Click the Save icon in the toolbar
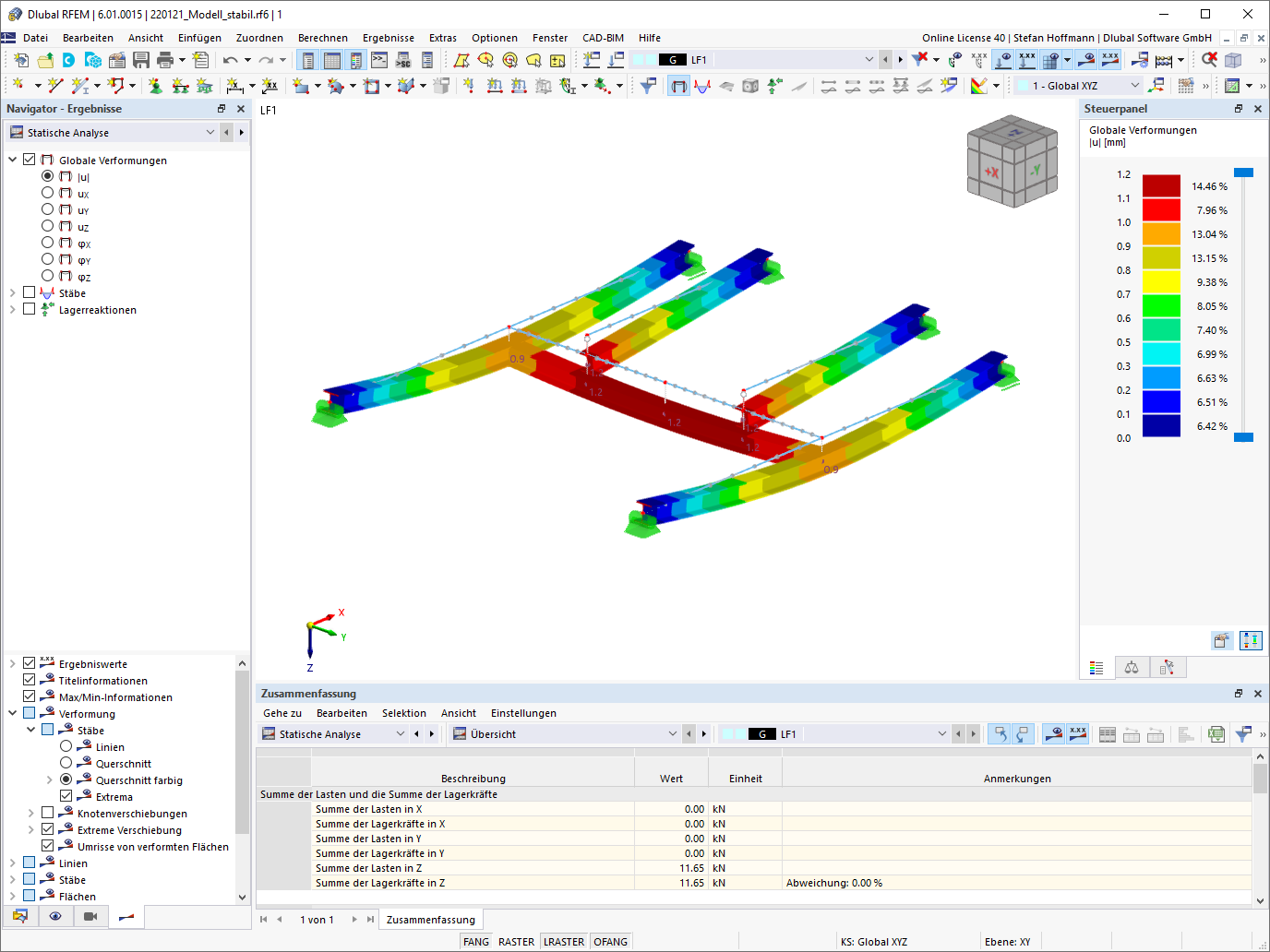The image size is (1270, 952). click(140, 59)
